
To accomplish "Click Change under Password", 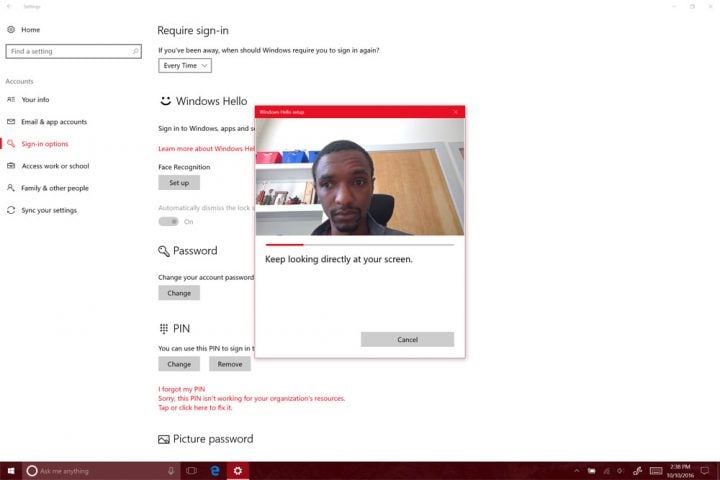I will pyautogui.click(x=179, y=293).
